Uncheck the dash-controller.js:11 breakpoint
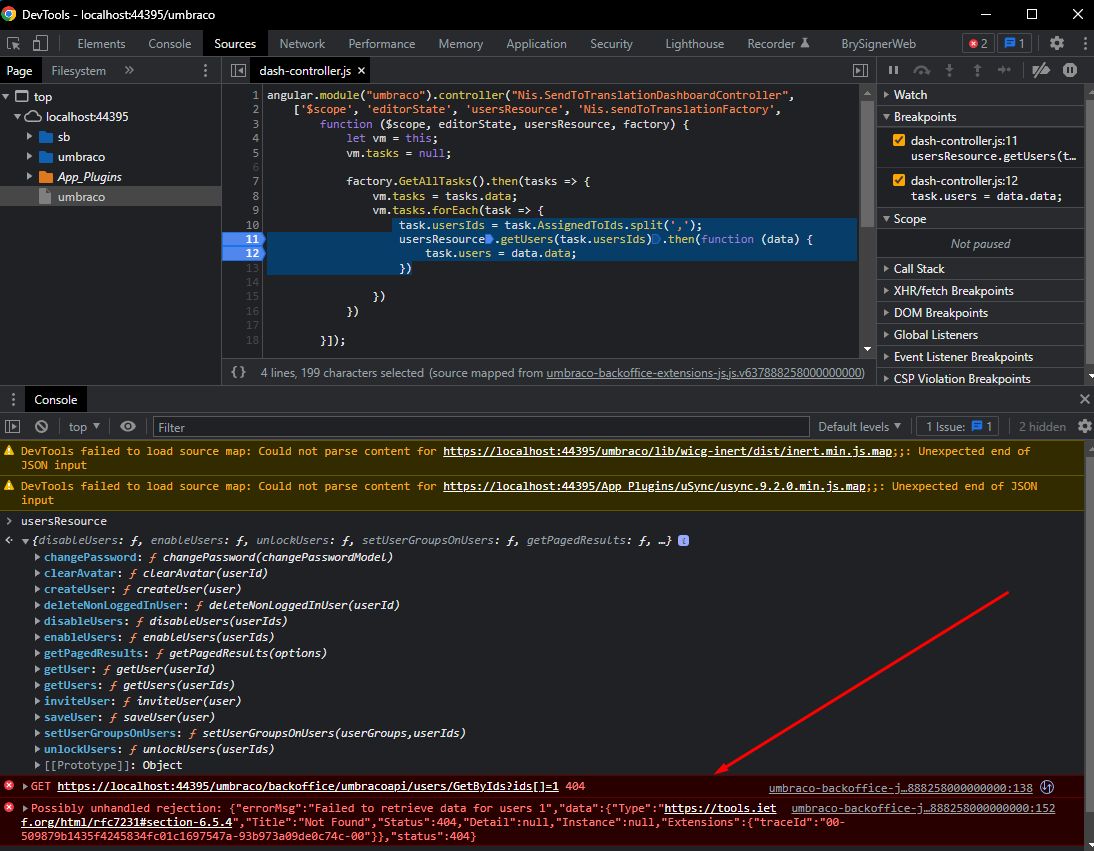Screen dimensions: 1094x851 tap(899, 140)
